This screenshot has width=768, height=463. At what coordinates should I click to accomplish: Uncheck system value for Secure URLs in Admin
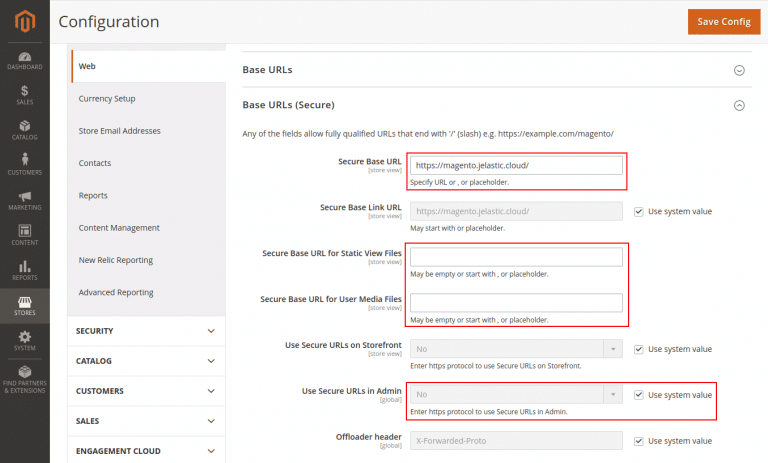639,395
